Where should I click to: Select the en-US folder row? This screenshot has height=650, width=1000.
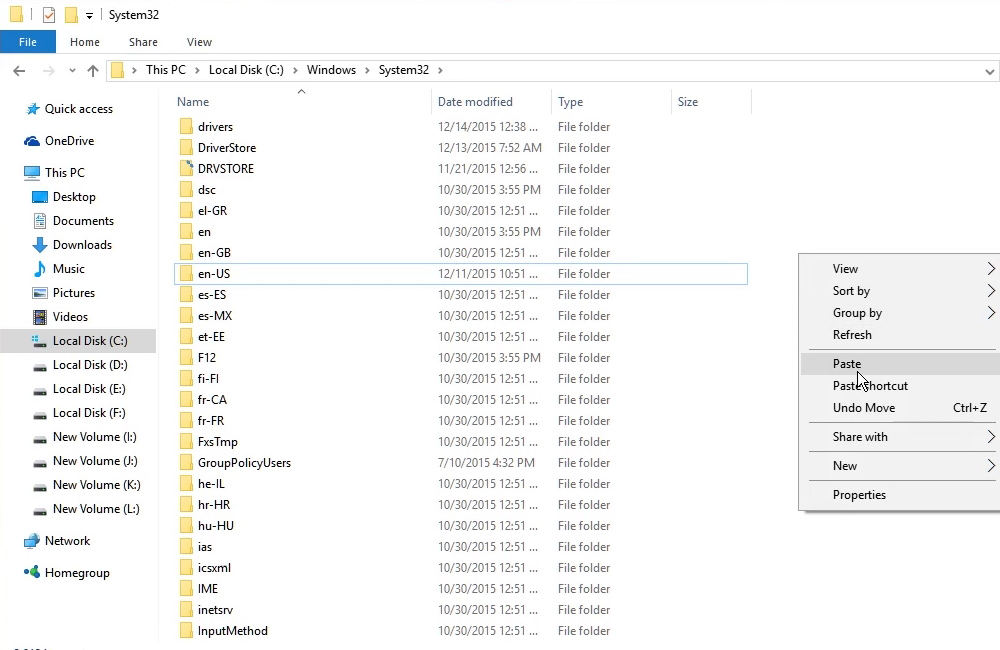[x=460, y=274]
